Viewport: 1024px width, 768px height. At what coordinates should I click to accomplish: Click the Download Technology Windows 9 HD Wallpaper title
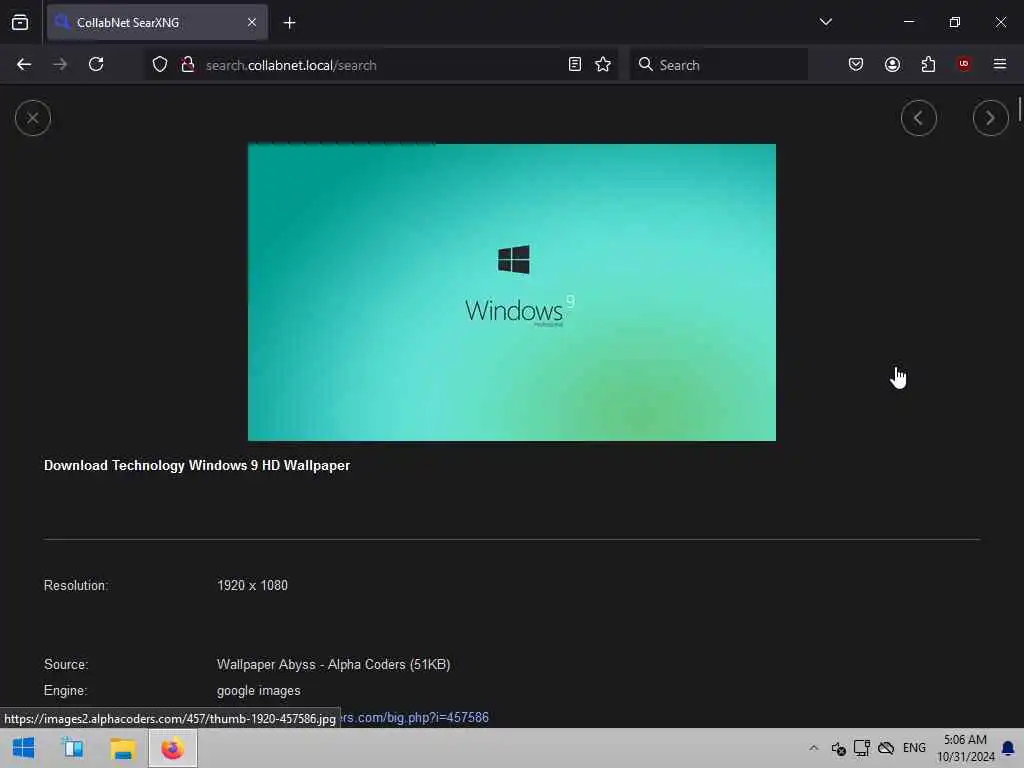197,466
